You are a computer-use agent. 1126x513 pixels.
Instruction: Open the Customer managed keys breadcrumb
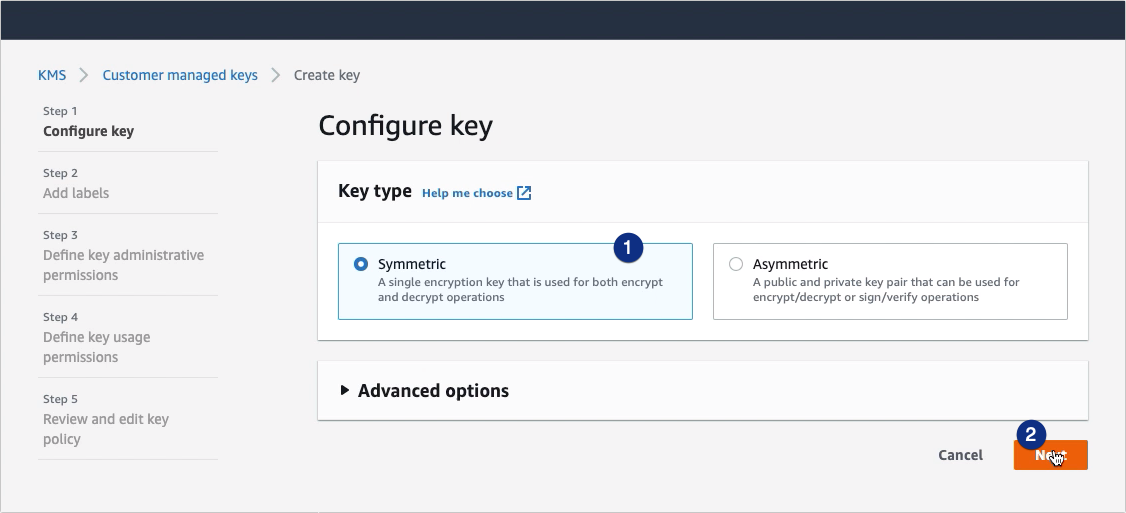(x=180, y=75)
